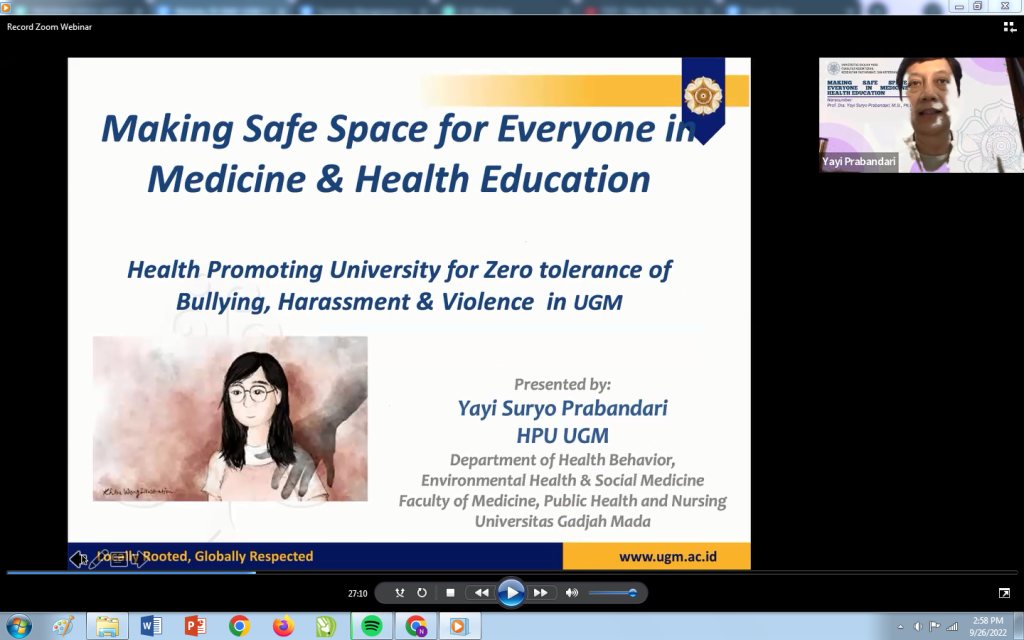The width and height of the screenshot is (1024, 640).
Task: Stop the video playback
Action: pos(450,593)
